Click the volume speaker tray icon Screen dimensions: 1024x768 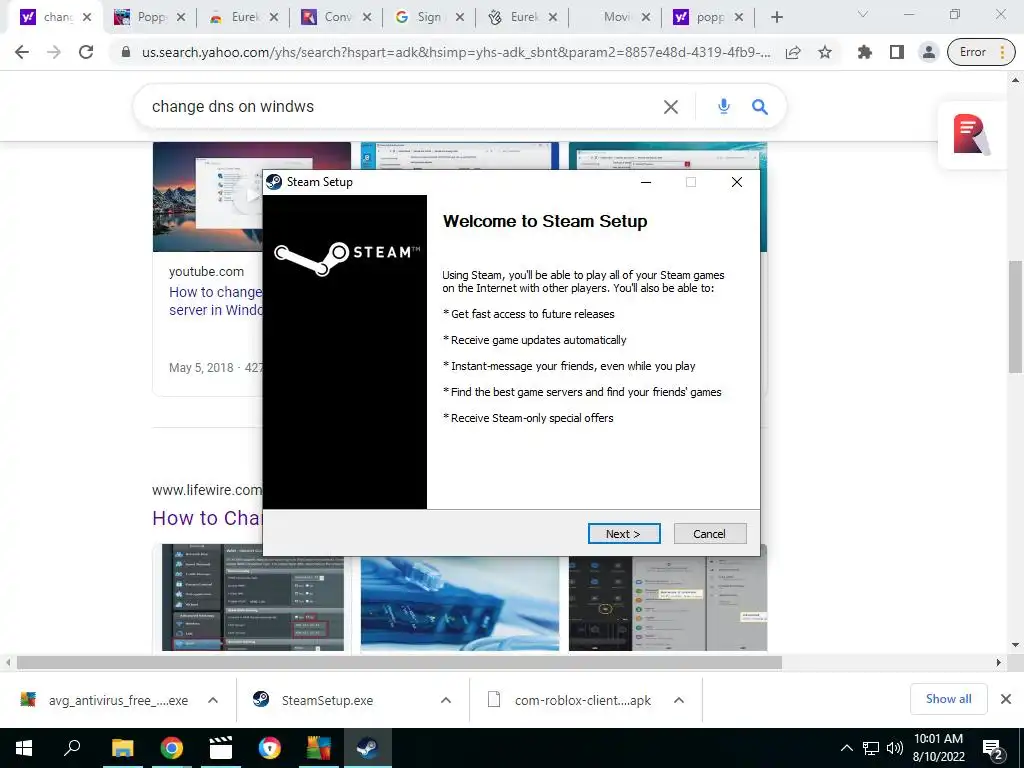[895, 748]
